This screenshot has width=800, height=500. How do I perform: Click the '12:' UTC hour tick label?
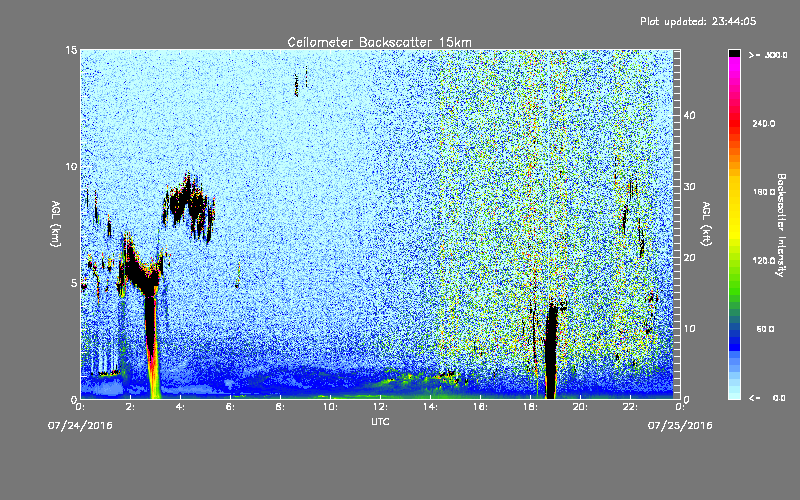(380, 407)
